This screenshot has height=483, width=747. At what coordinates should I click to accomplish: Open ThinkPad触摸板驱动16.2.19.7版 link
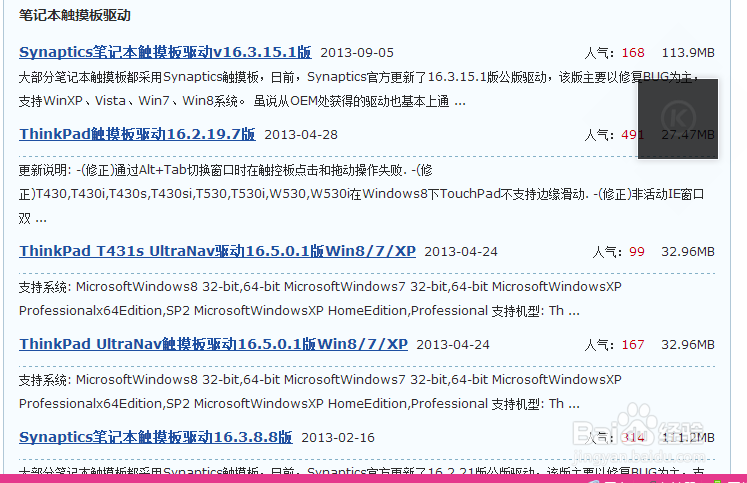(137, 134)
